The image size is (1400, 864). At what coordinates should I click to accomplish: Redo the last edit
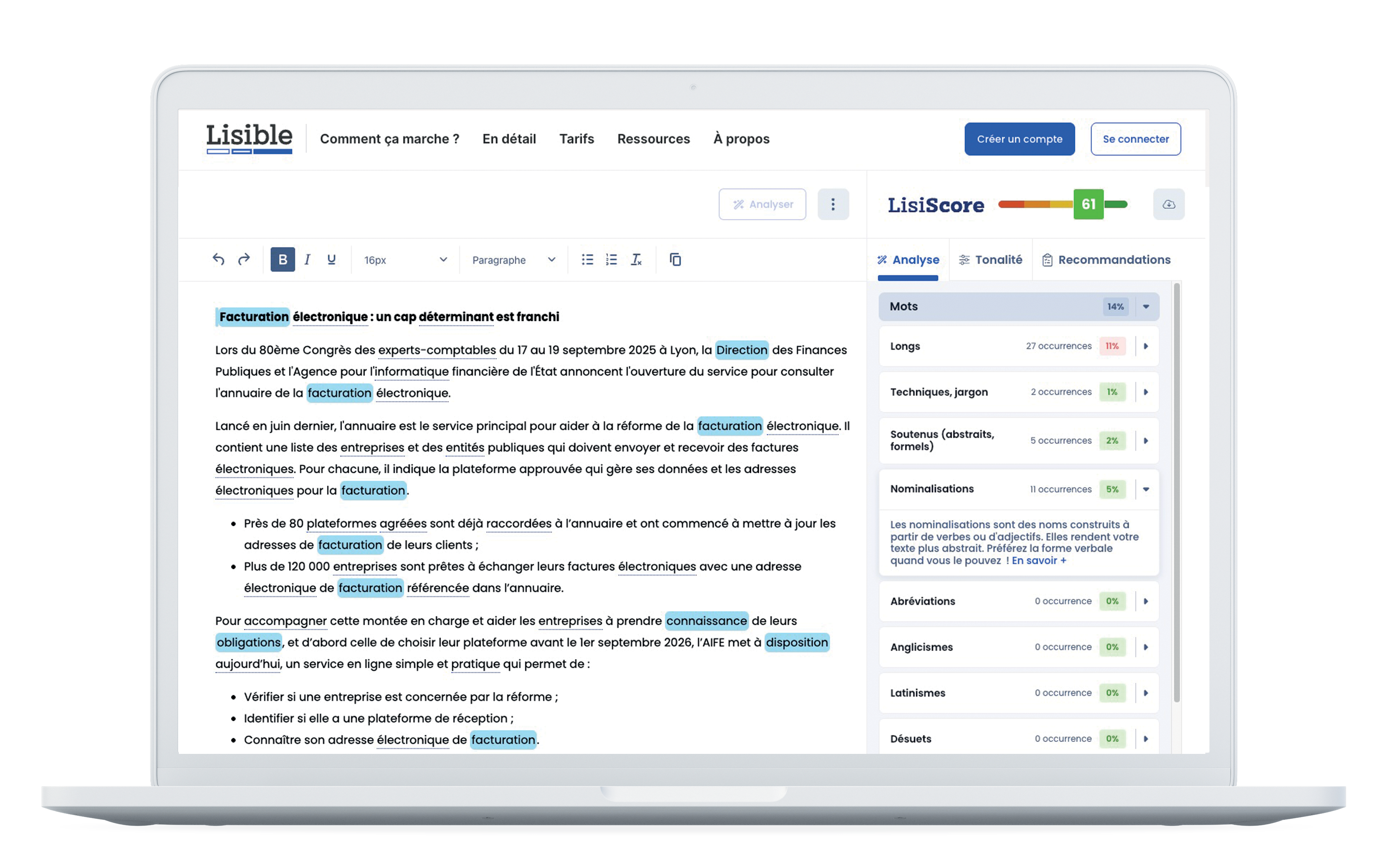click(x=243, y=260)
